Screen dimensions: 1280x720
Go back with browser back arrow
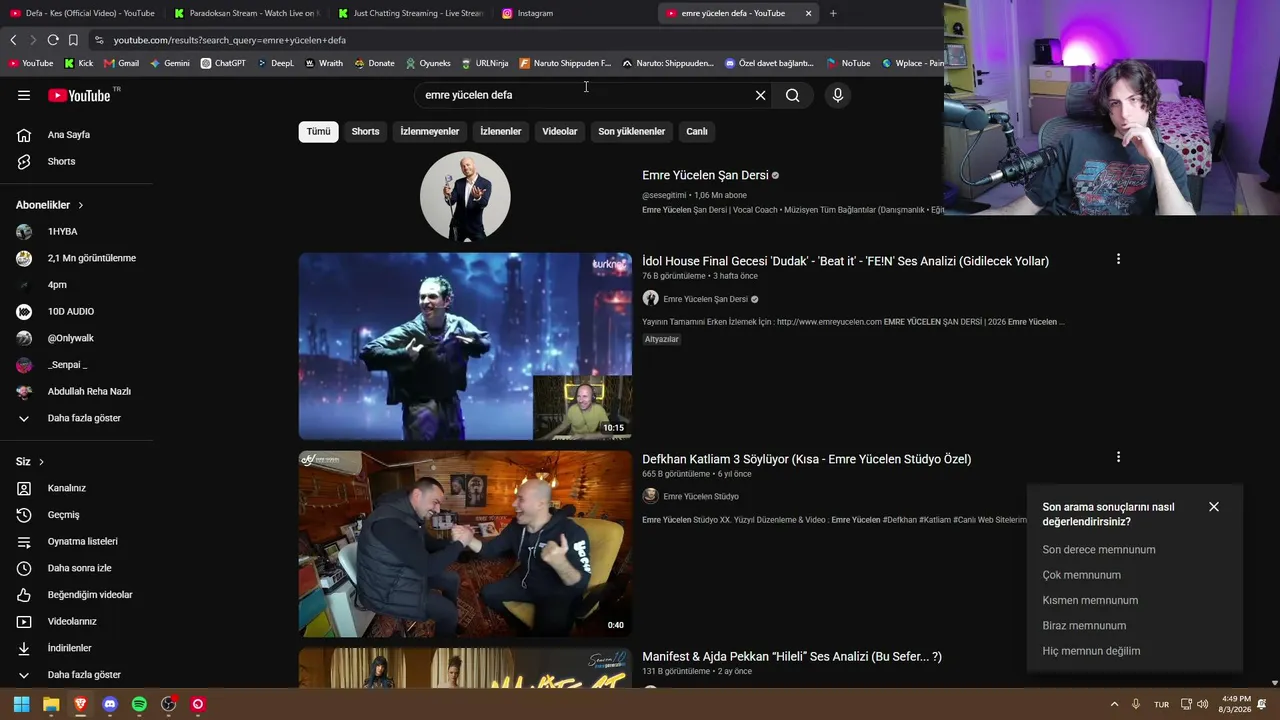coord(13,40)
